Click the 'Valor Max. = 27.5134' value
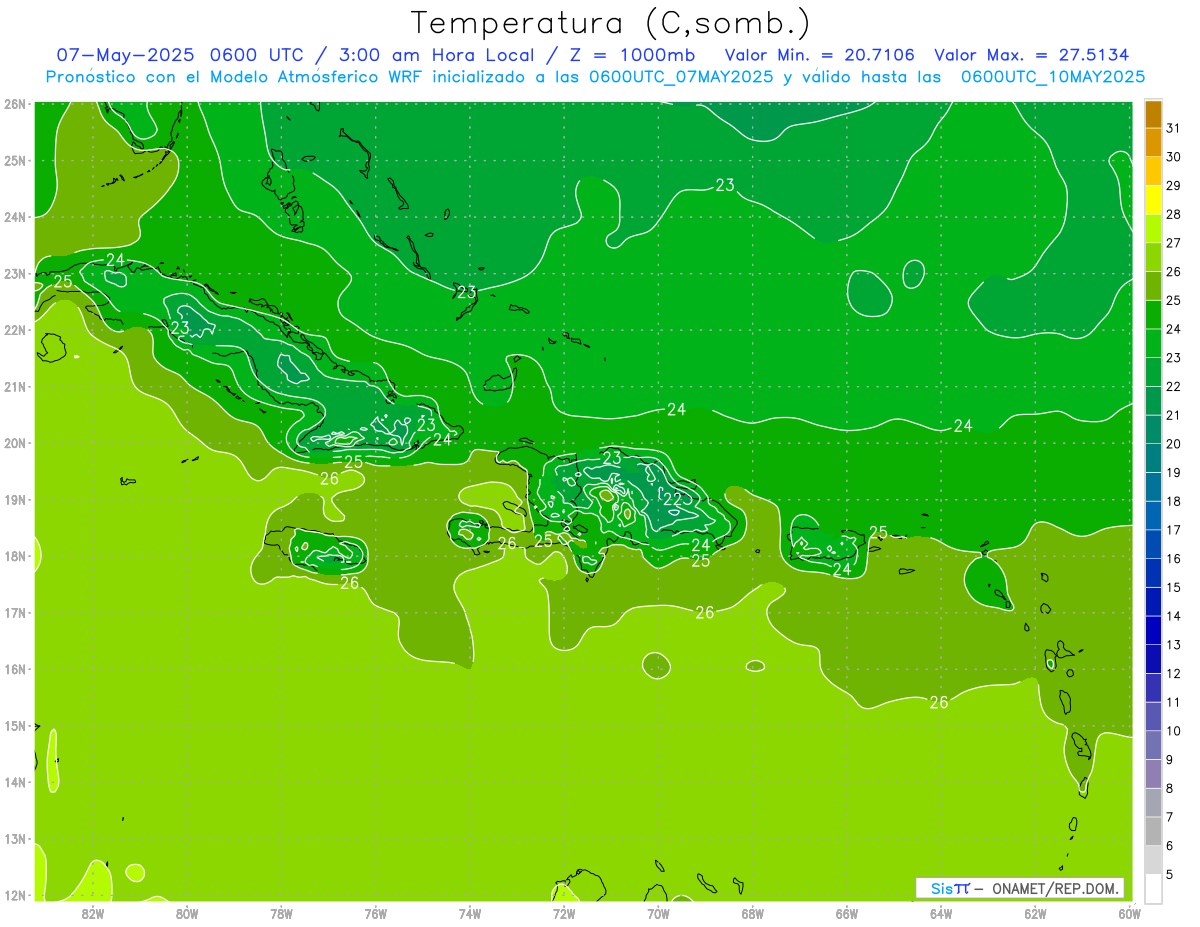Image resolution: width=1200 pixels, height=927 pixels. coord(1031,55)
